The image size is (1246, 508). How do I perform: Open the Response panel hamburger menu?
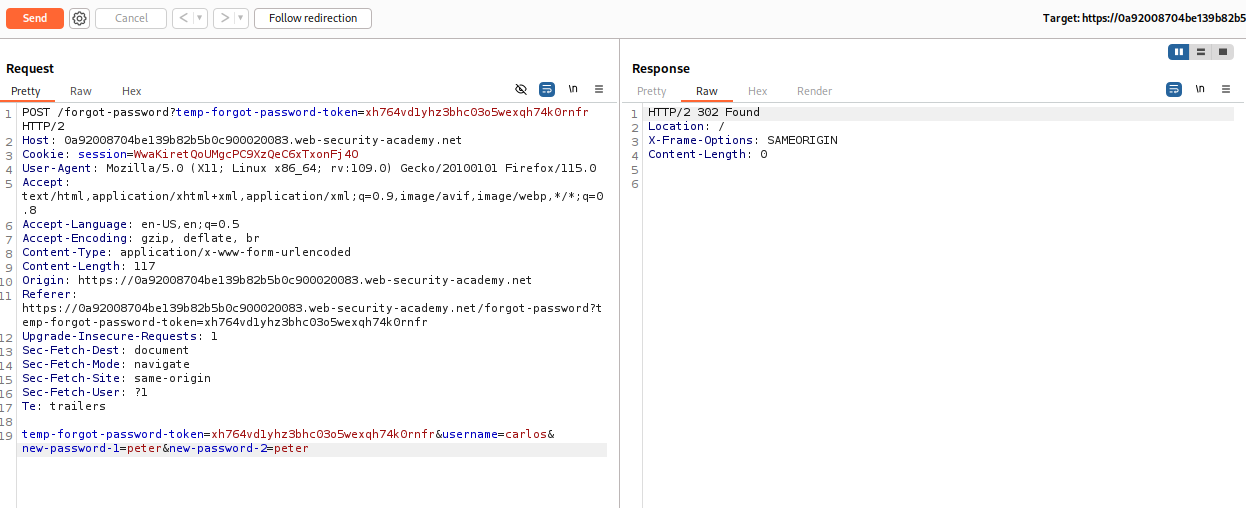pyautogui.click(x=1226, y=89)
